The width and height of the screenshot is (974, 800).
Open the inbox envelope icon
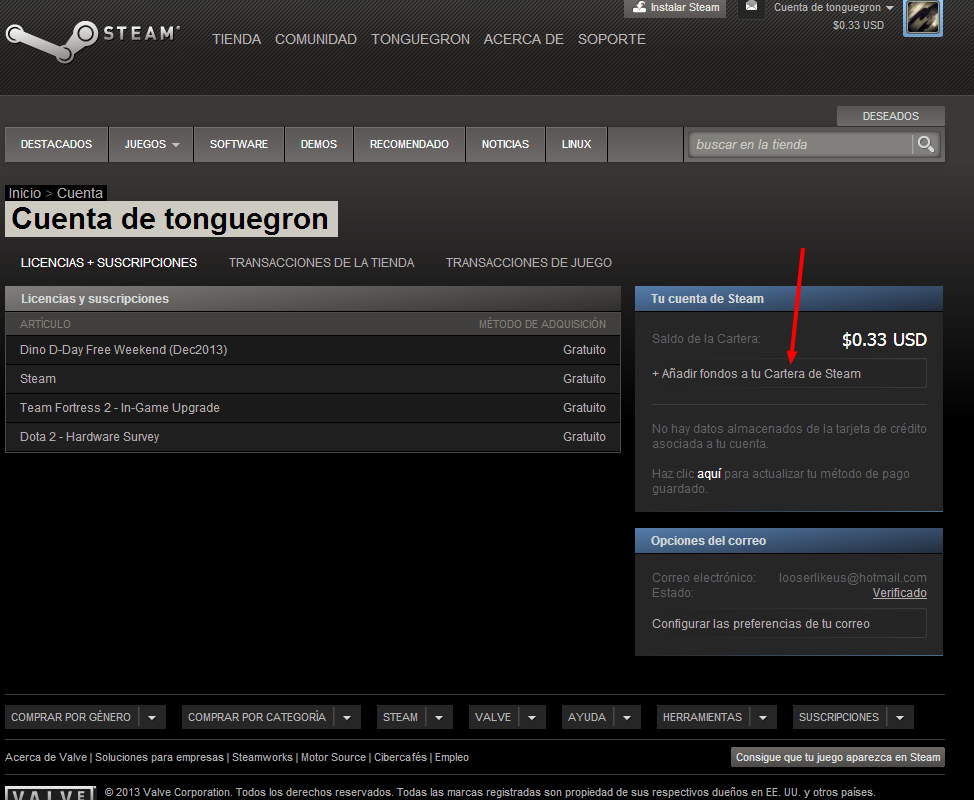pos(751,7)
